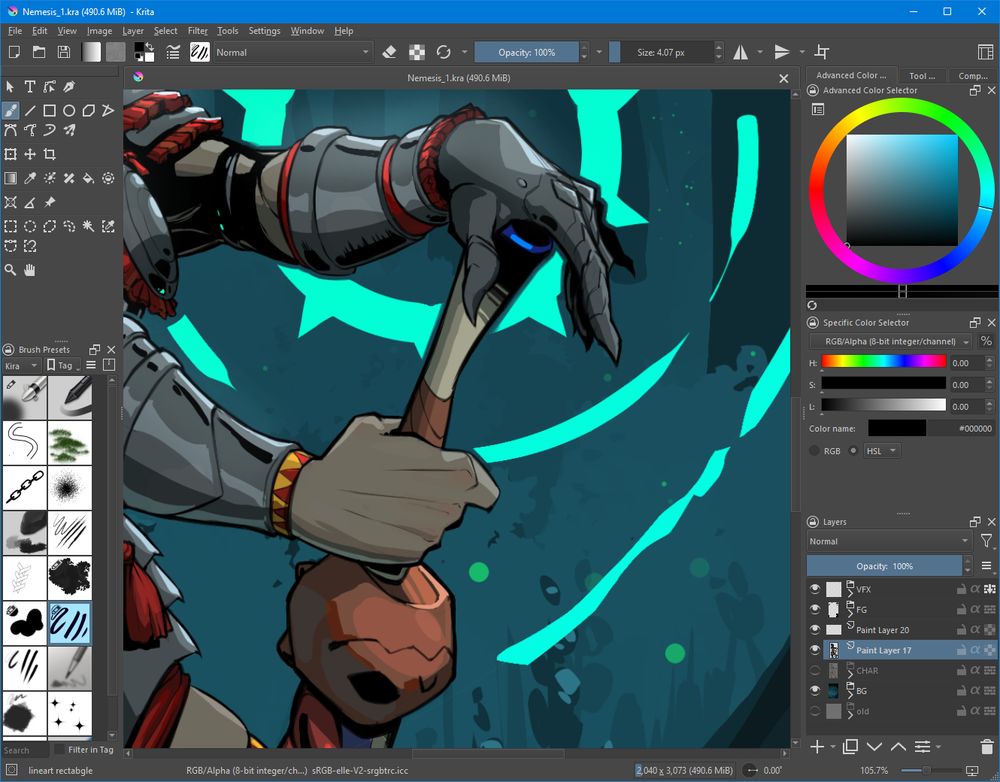The width and height of the screenshot is (1000, 782).
Task: Click the horizontal mirror tool icon
Action: 741,52
